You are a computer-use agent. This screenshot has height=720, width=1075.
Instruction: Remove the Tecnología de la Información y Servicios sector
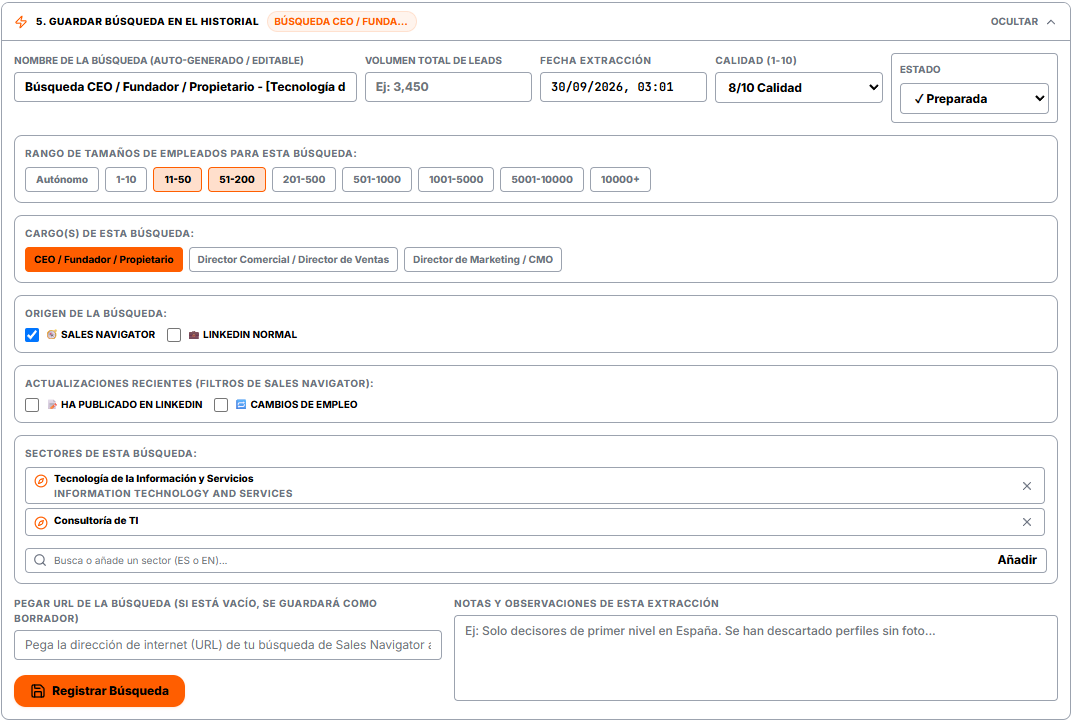(x=1026, y=486)
